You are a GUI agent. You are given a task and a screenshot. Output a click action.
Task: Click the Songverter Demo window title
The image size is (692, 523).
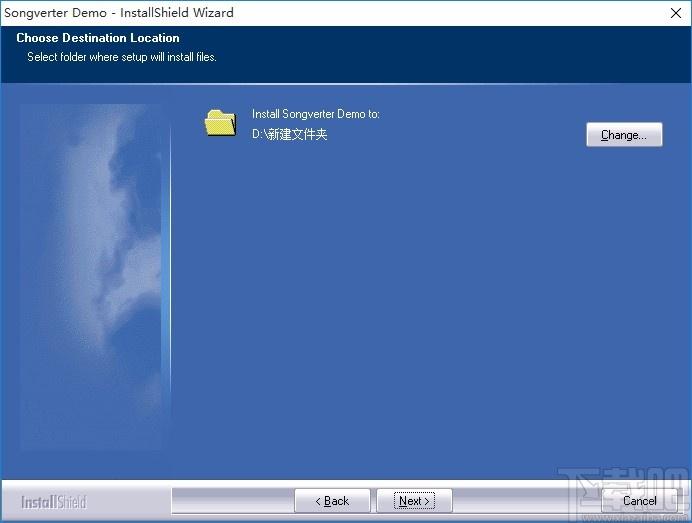(x=119, y=13)
